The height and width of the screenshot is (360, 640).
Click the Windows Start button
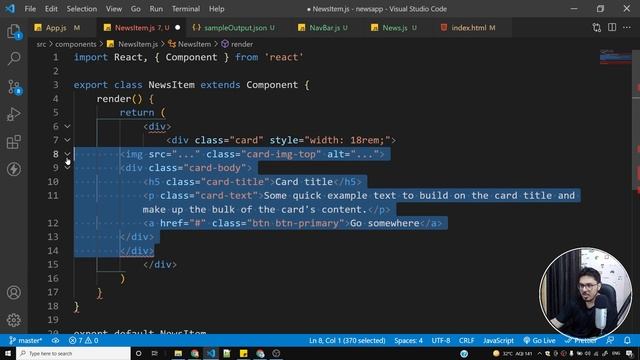[8, 353]
